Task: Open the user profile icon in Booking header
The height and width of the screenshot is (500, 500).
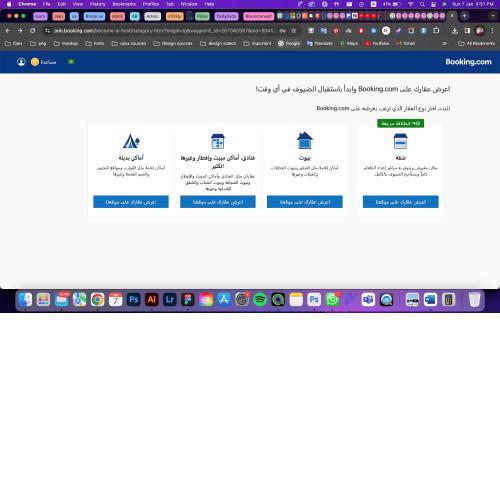Action: pos(21,62)
